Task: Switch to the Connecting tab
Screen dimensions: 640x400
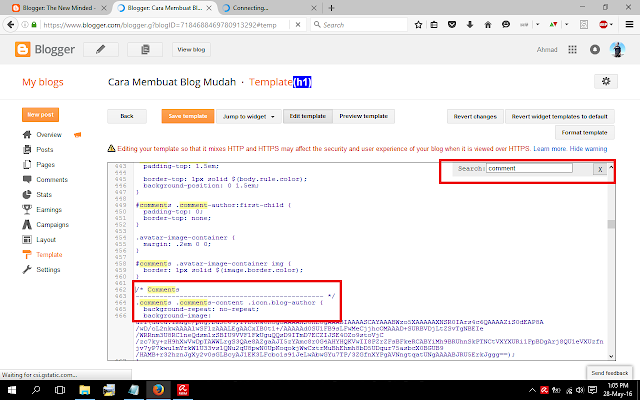Action: pos(269,8)
